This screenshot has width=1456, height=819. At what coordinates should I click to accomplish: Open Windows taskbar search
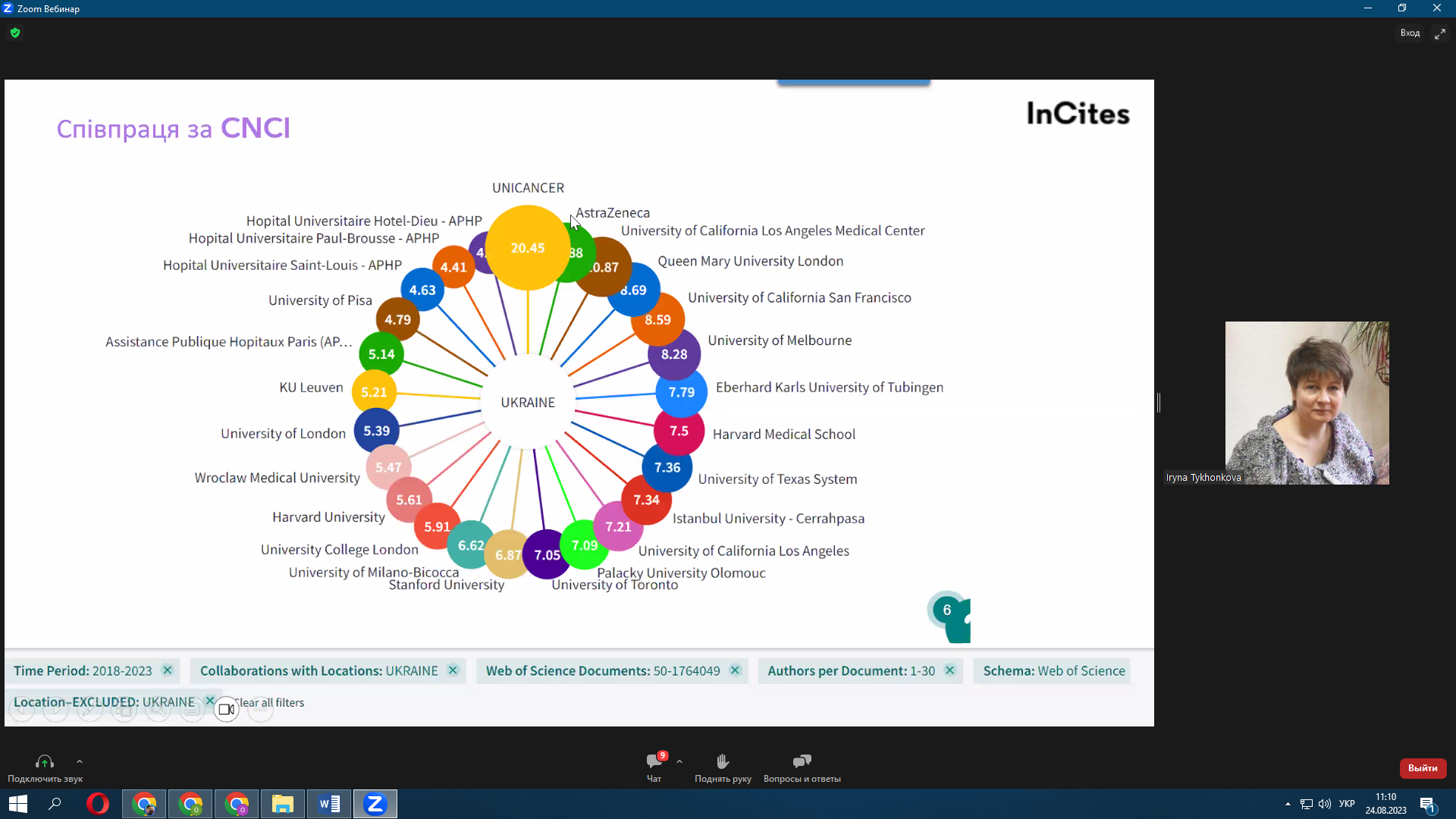click(x=55, y=804)
